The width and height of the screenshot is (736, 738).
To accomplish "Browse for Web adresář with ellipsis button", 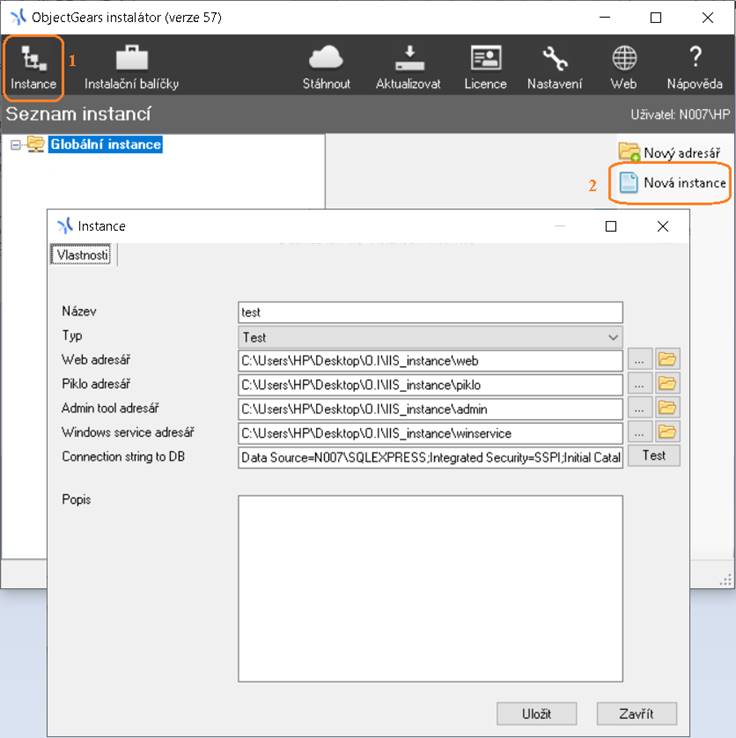I will 640,360.
